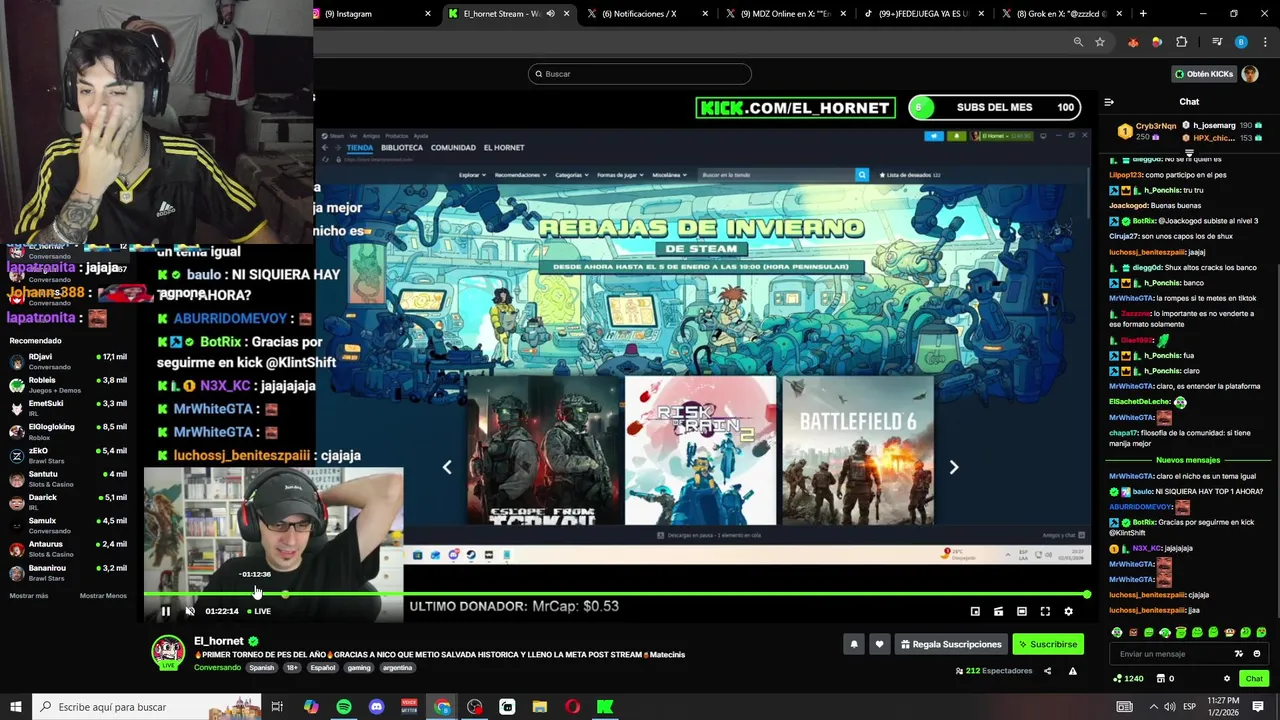Click the green Suscribirse button

click(x=1048, y=644)
